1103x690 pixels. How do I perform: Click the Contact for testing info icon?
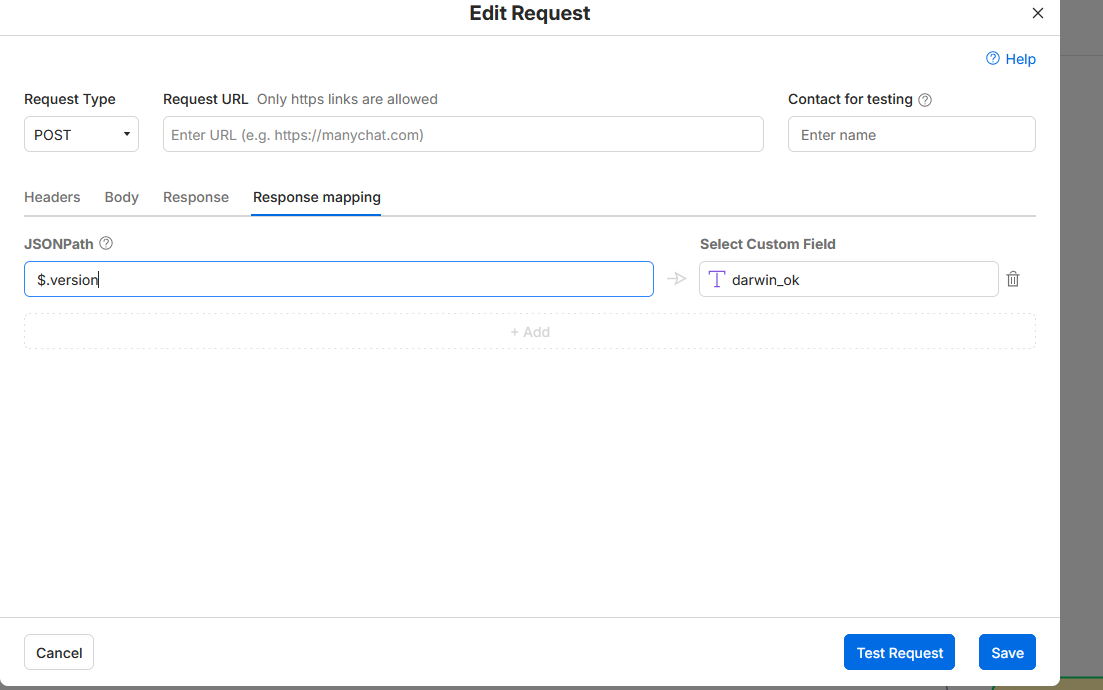click(925, 100)
